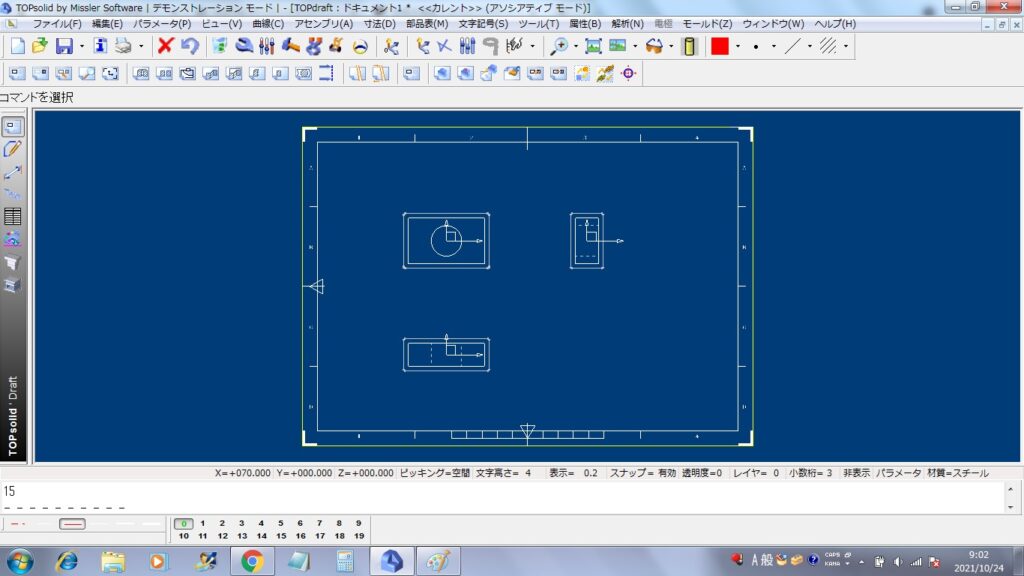The image size is (1024, 576).
Task: Open the dropdown arrow beside the printer icon
Action: (x=141, y=46)
